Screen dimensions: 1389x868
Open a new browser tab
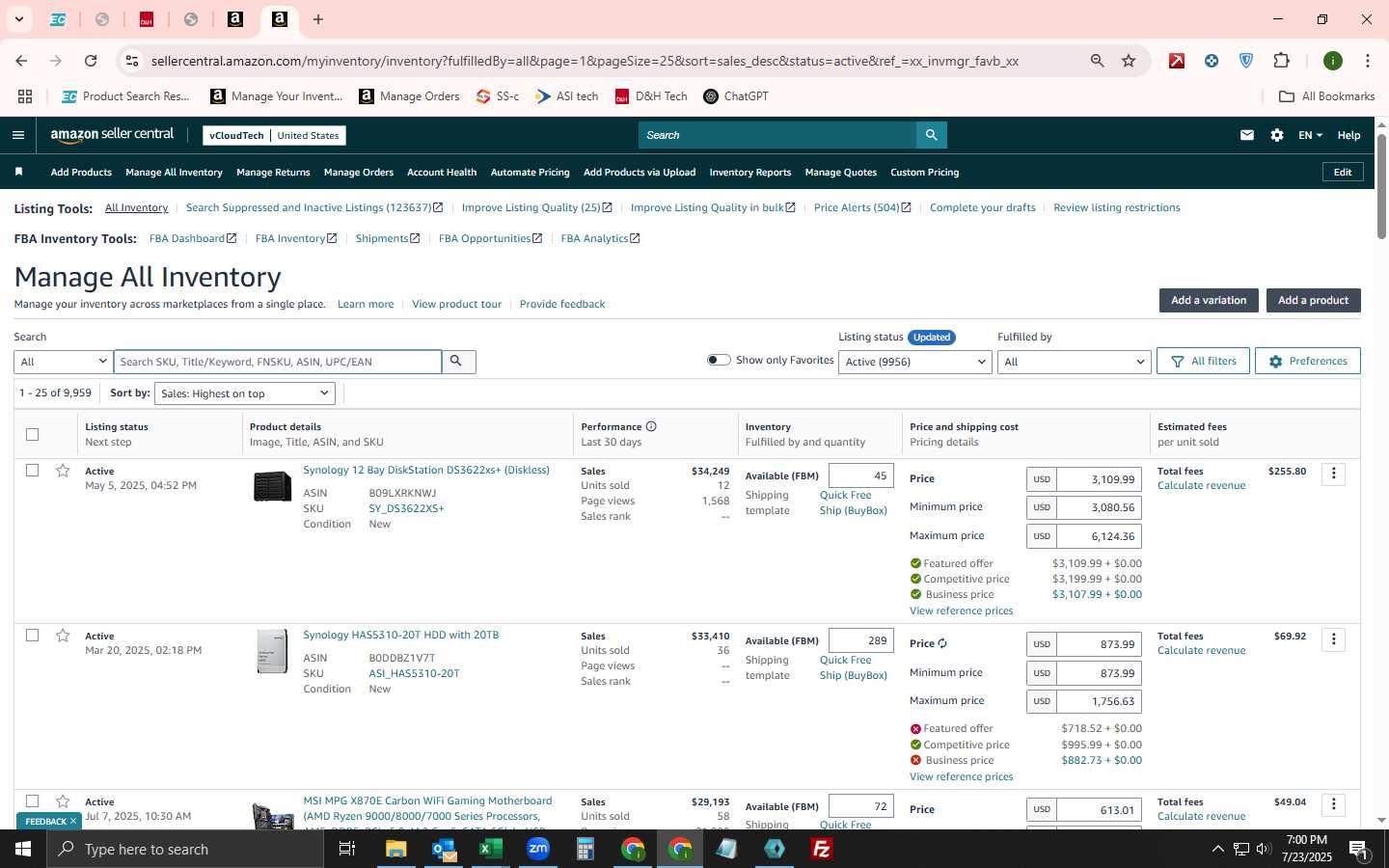[x=317, y=19]
